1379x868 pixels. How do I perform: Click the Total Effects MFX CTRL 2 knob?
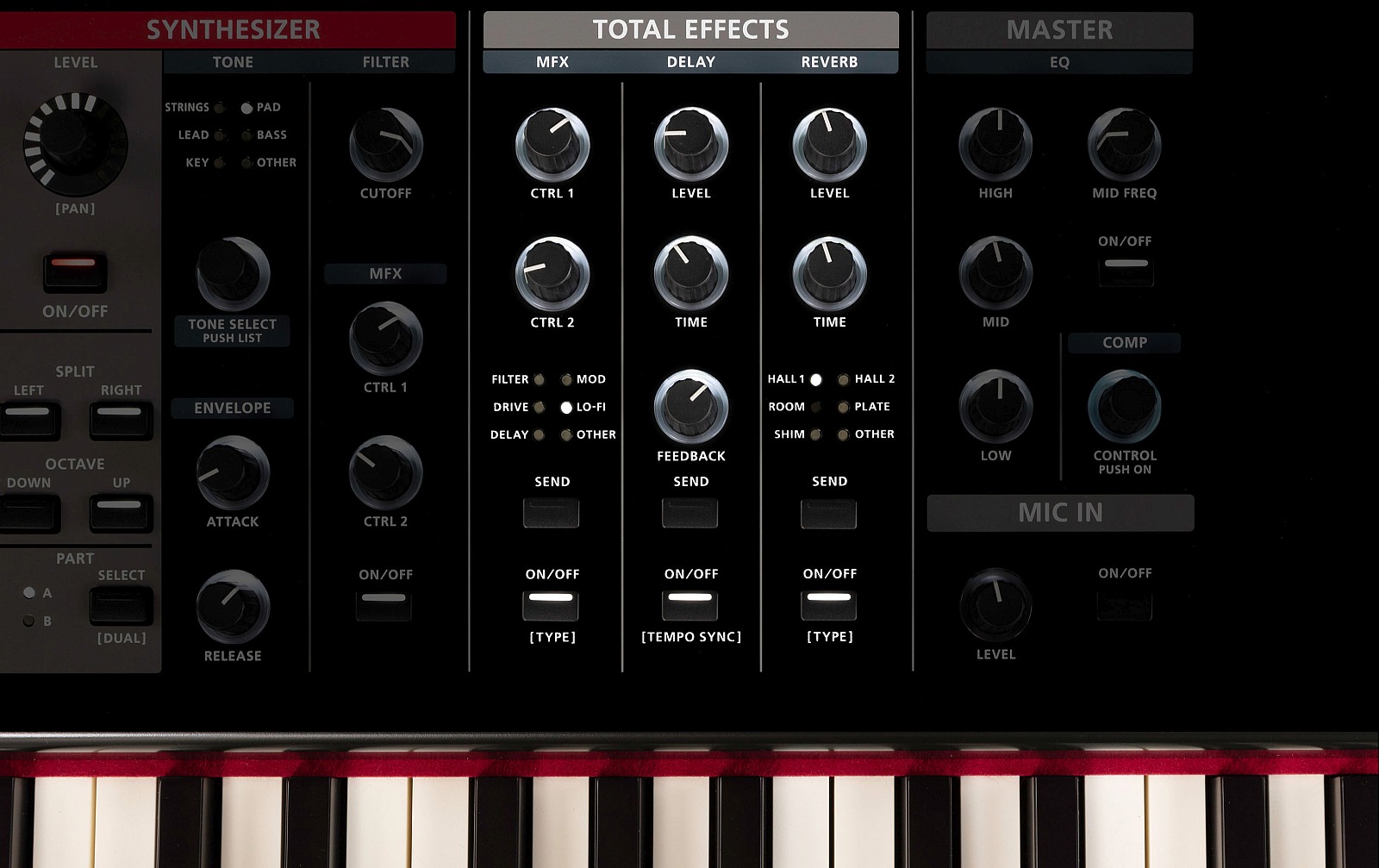tap(552, 273)
